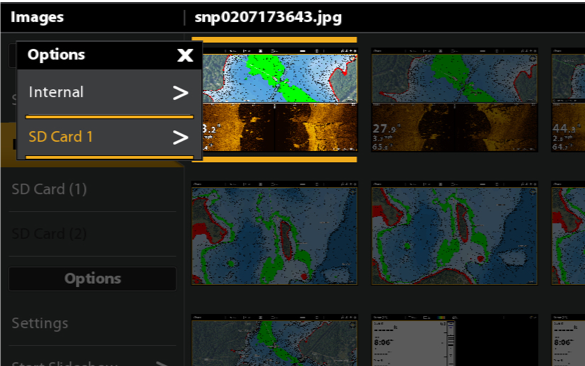
Task: Open SD Card (2) in sidebar
Action: pos(92,234)
